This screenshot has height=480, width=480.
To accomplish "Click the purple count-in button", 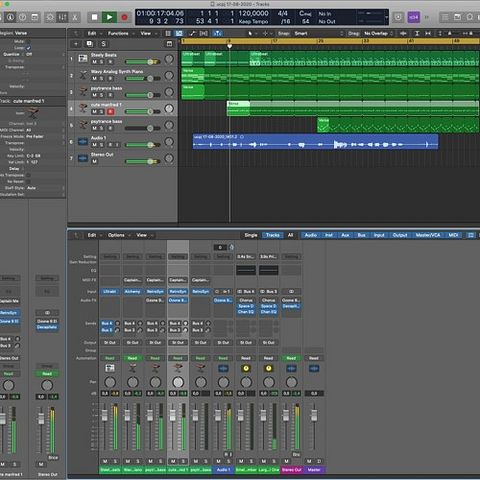I will point(413,17).
